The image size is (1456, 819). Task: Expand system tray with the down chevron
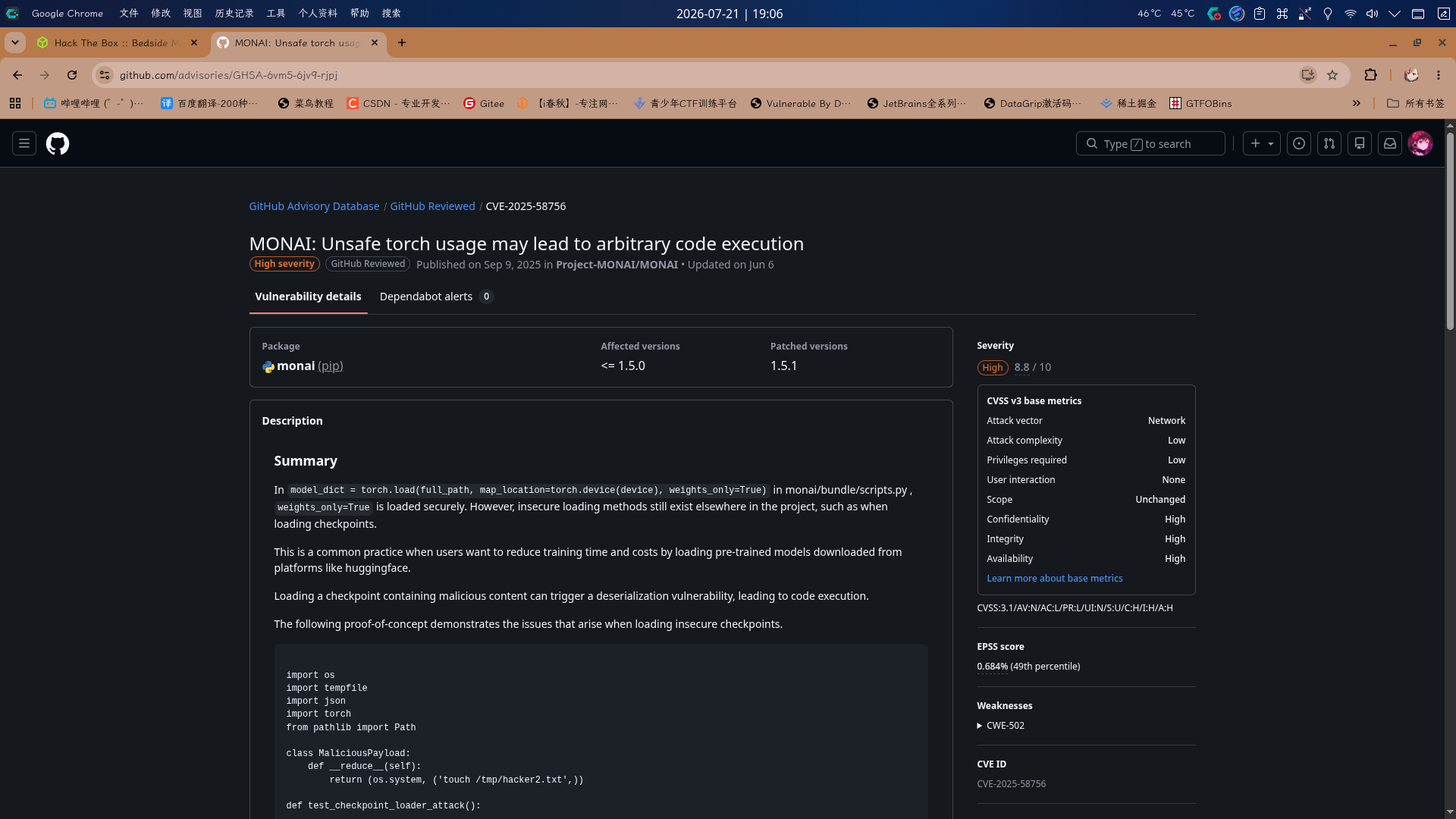click(x=1395, y=14)
